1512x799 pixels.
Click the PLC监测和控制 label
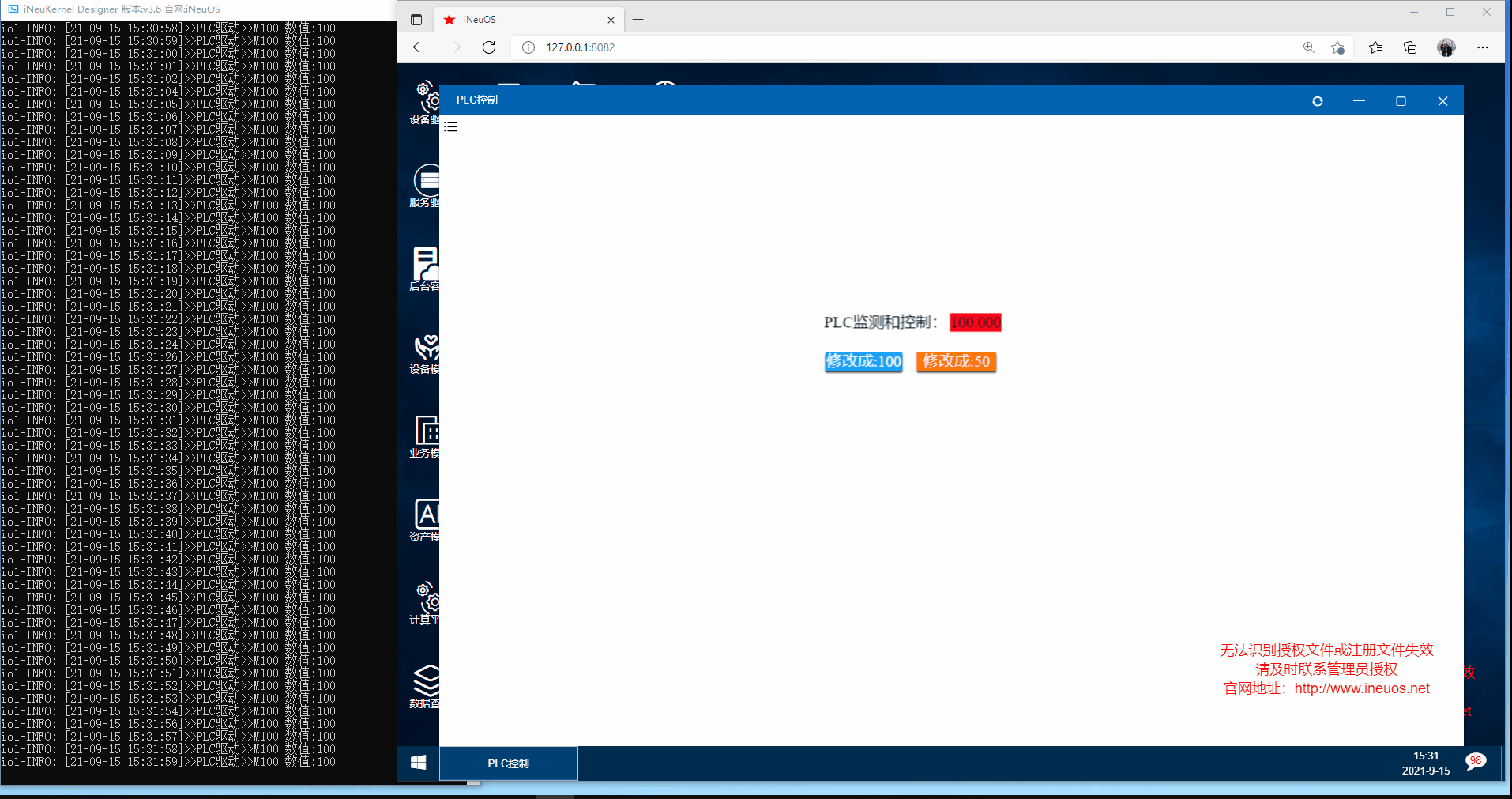(x=881, y=322)
